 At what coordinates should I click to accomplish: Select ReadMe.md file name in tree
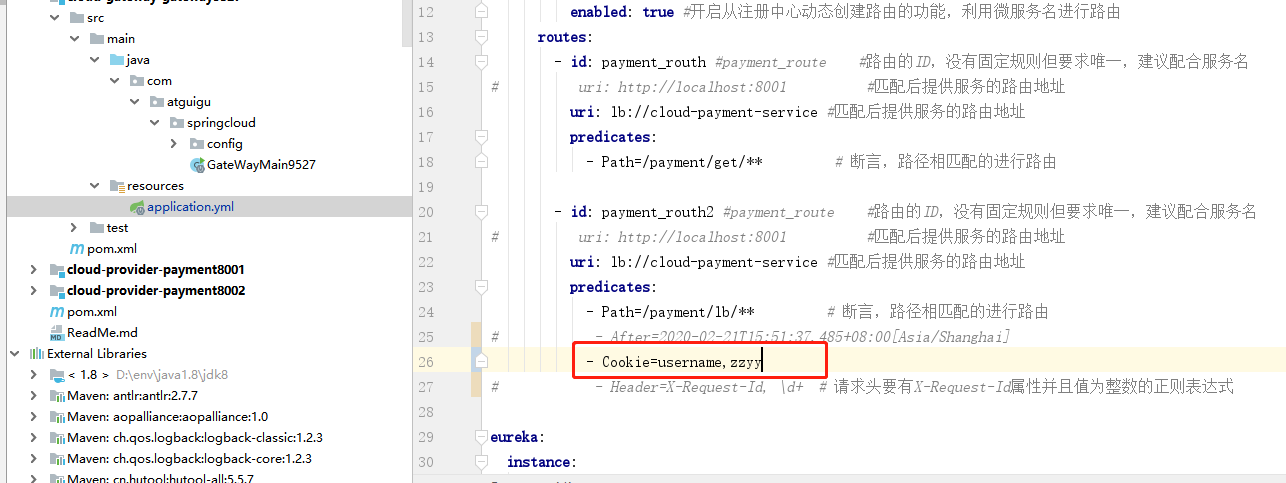click(x=102, y=333)
